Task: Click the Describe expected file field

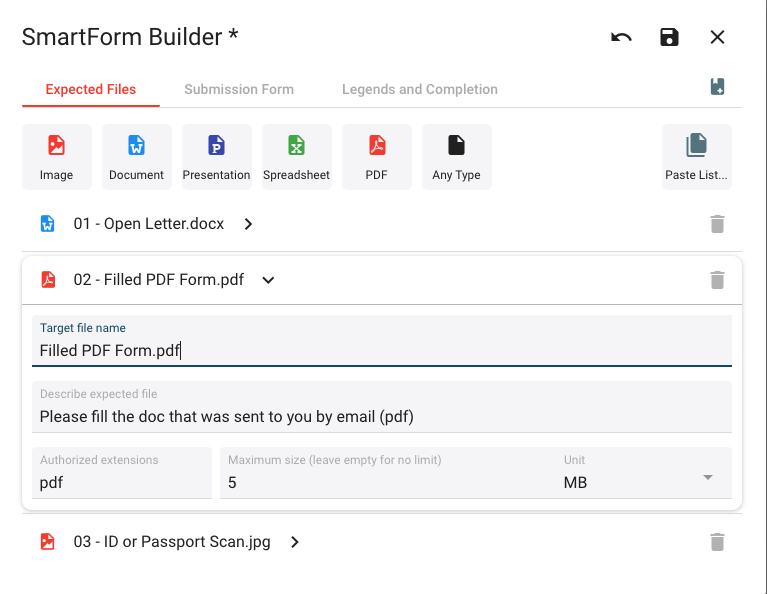Action: [x=382, y=407]
